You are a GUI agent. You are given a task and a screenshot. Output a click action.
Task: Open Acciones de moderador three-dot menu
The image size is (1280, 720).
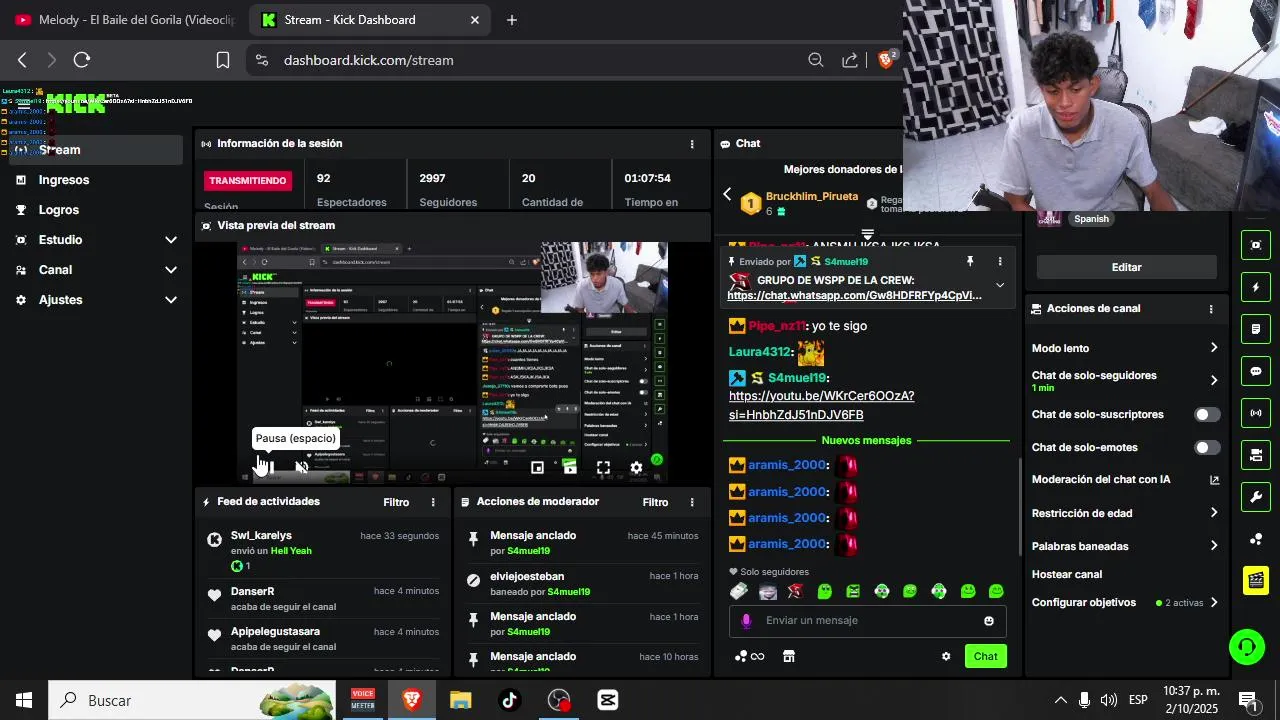692,502
